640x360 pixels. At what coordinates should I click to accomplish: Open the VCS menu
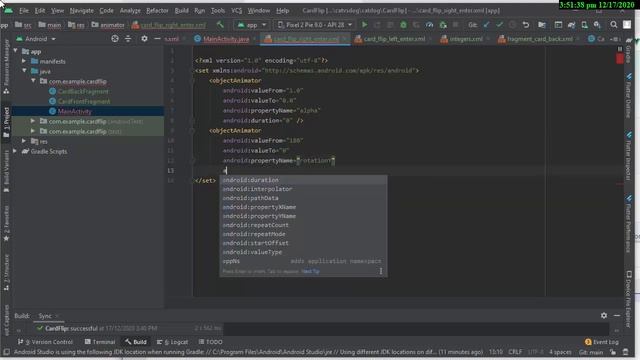click(x=236, y=11)
